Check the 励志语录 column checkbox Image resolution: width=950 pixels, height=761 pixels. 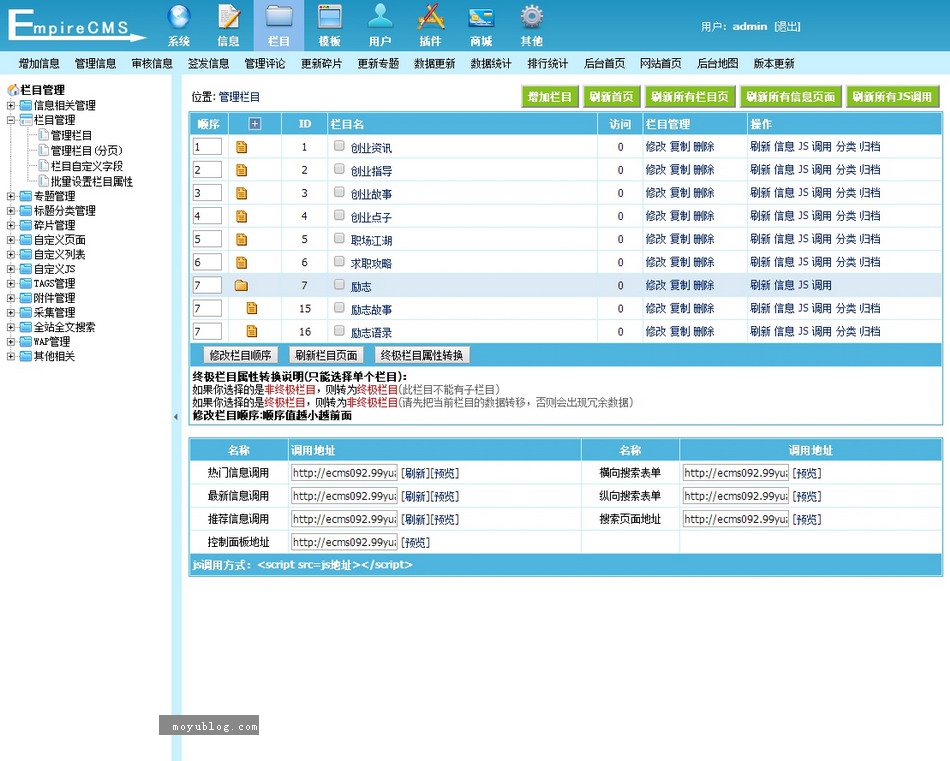[339, 330]
